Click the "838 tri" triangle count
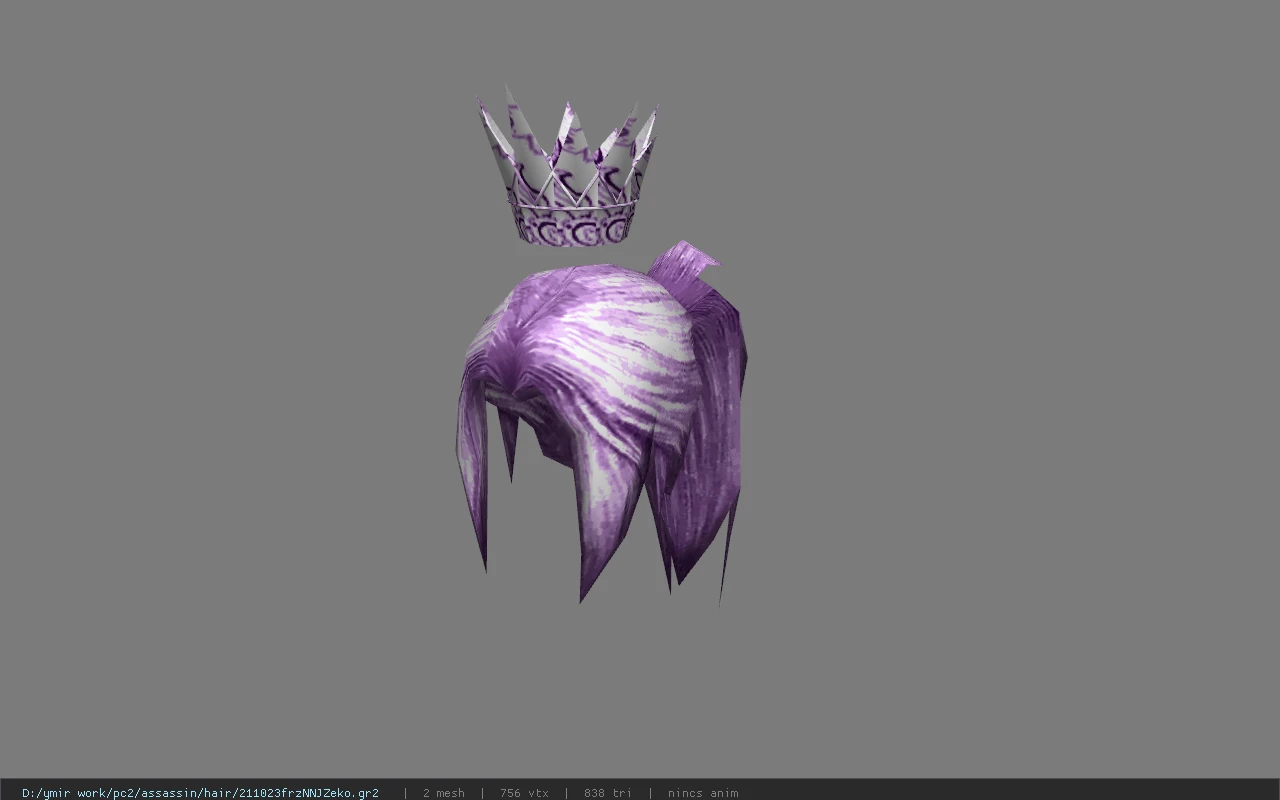This screenshot has height=800, width=1280. [607, 793]
